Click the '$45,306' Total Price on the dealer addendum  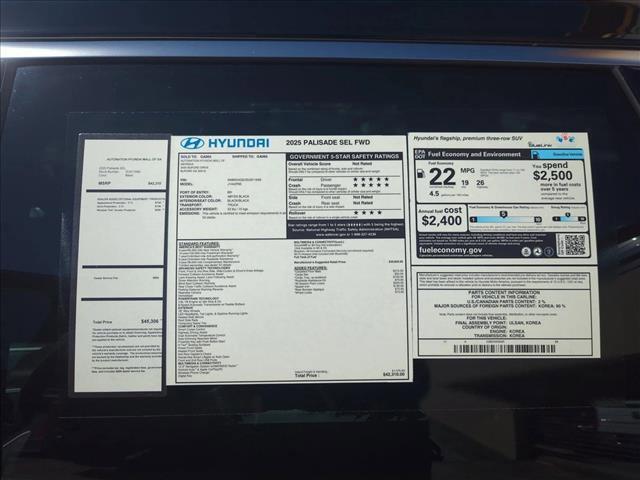150,321
